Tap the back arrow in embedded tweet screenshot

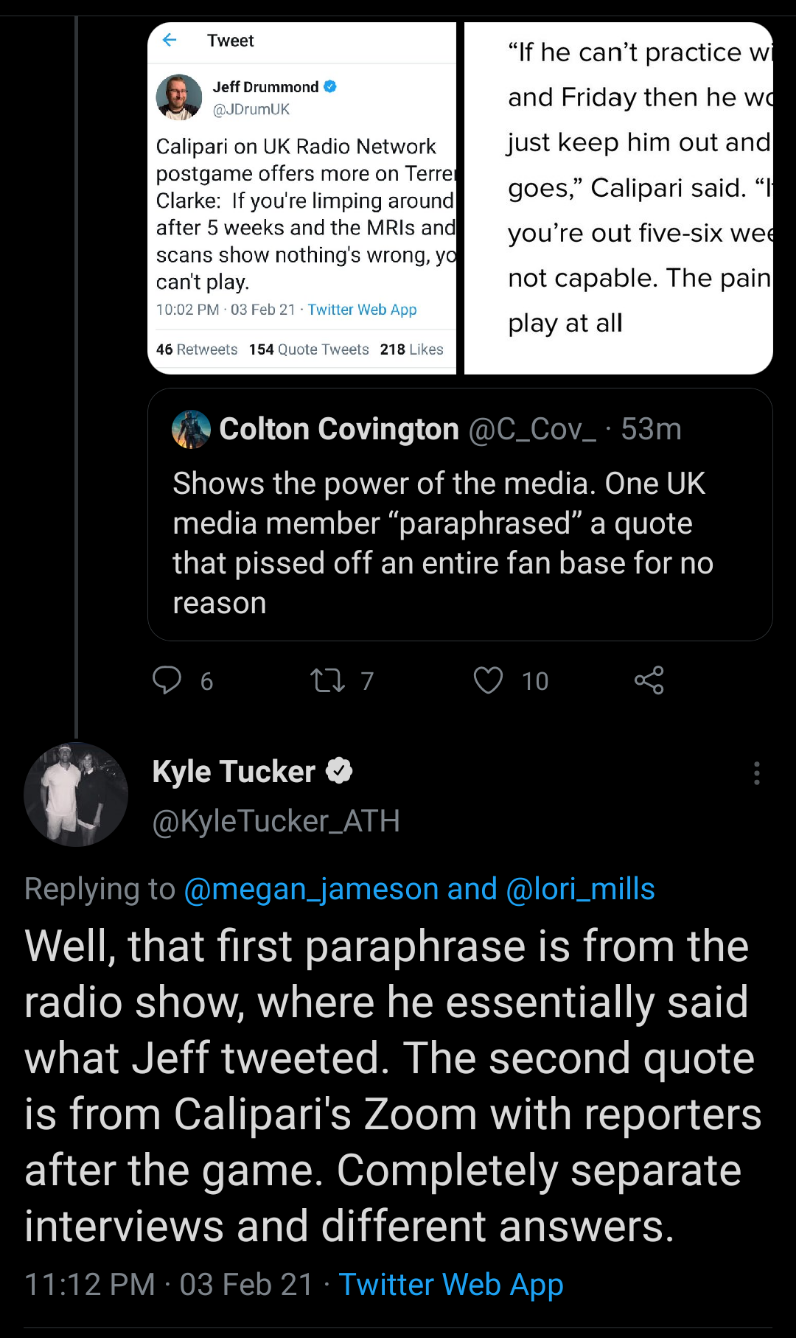(170, 40)
